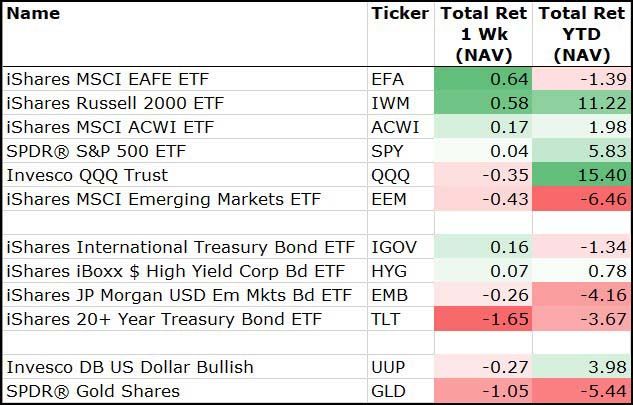This screenshot has width=633, height=405.
Task: Click TLT's -1.65 weekly return cell
Action: point(484,319)
